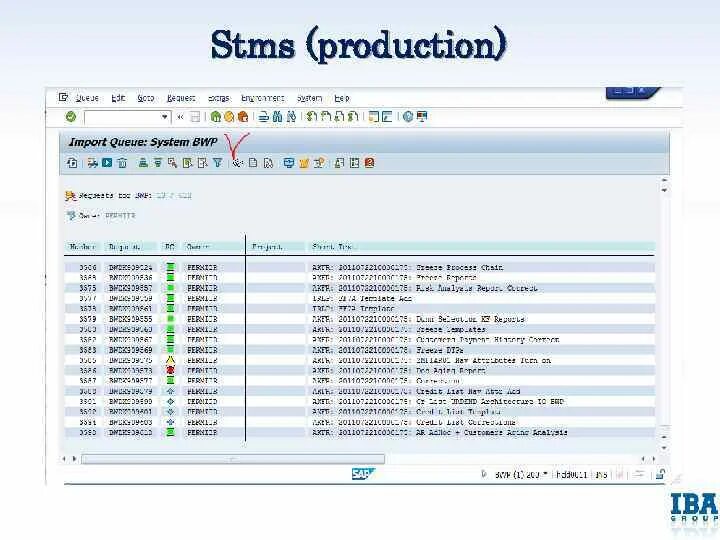Click the yellow Exit icon
The width and height of the screenshot is (720, 540).
click(229, 117)
